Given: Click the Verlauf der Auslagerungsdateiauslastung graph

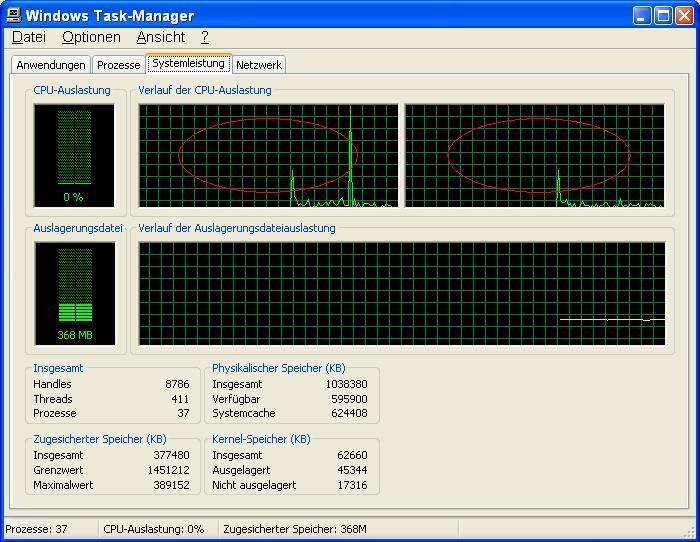Looking at the screenshot, I should pos(402,294).
